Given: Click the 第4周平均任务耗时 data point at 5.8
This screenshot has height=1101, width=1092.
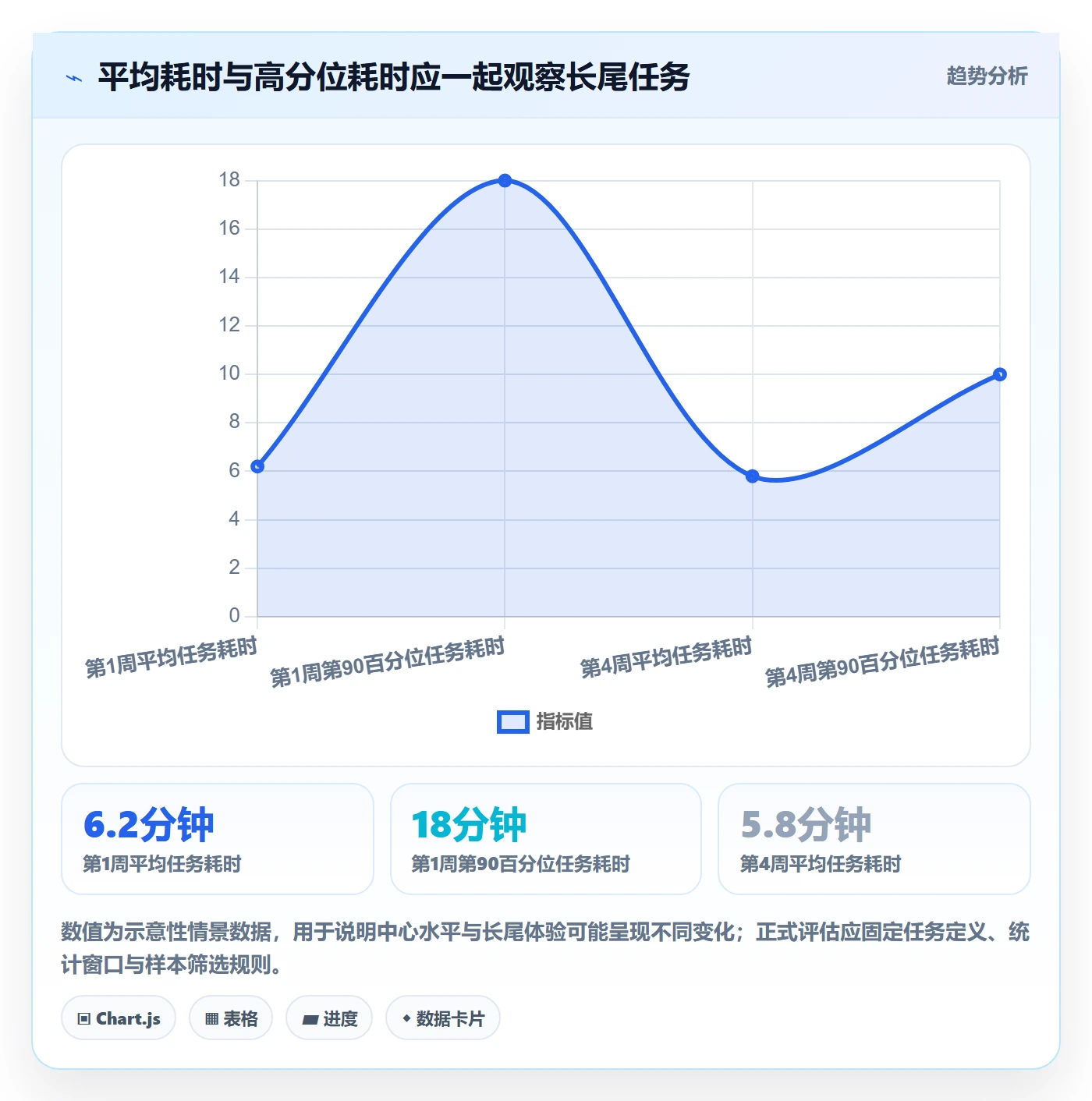Looking at the screenshot, I should click(752, 476).
